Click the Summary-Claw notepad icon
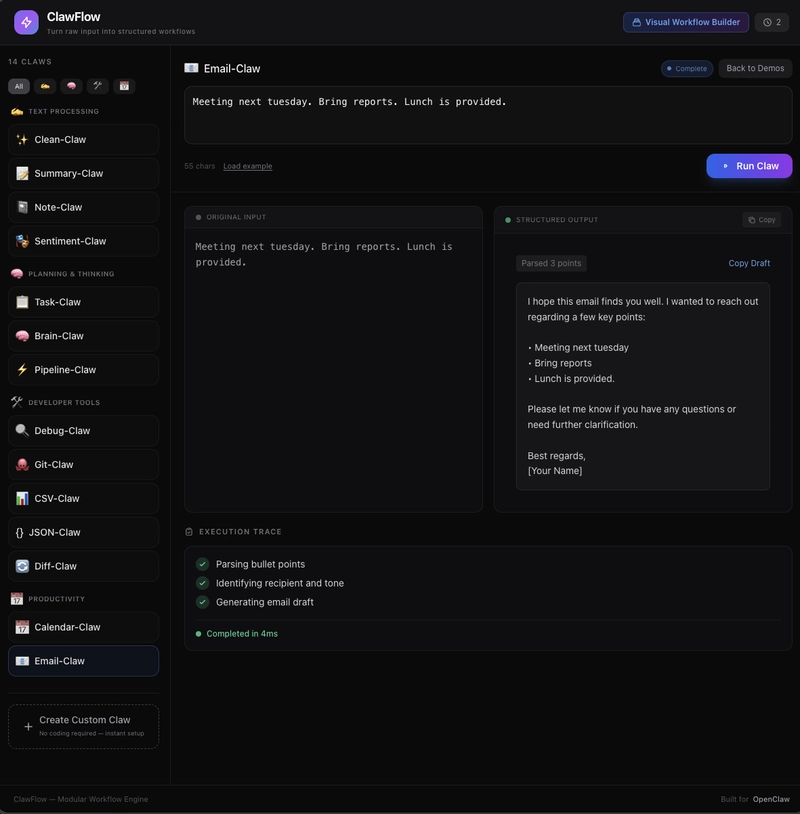The height and width of the screenshot is (814, 800). tap(22, 173)
